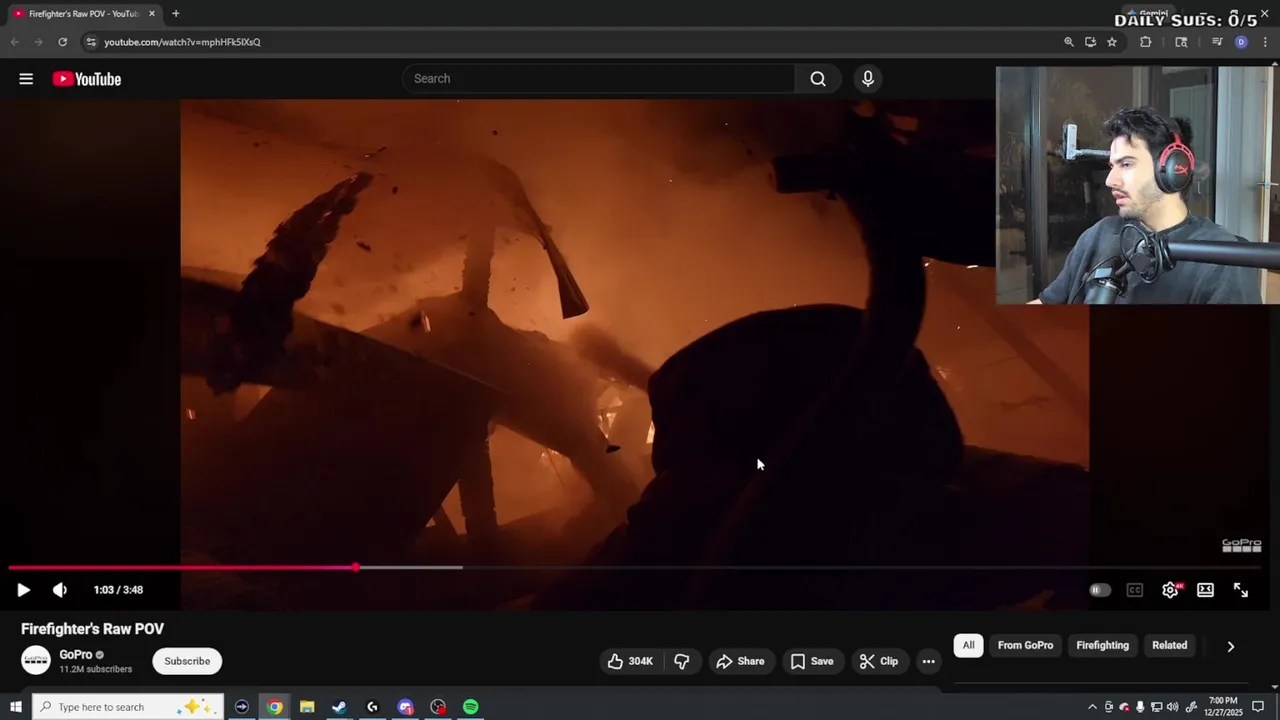This screenshot has height=720, width=1280.
Task: Click the 1:03 / 3:48 time display
Action: click(x=118, y=590)
